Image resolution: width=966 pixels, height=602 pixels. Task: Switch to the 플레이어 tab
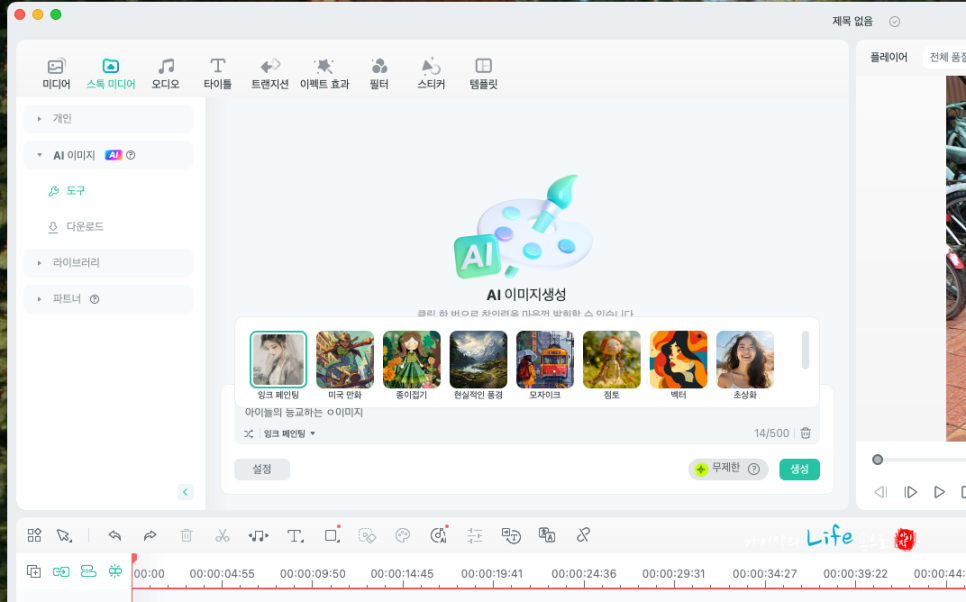(x=888, y=57)
